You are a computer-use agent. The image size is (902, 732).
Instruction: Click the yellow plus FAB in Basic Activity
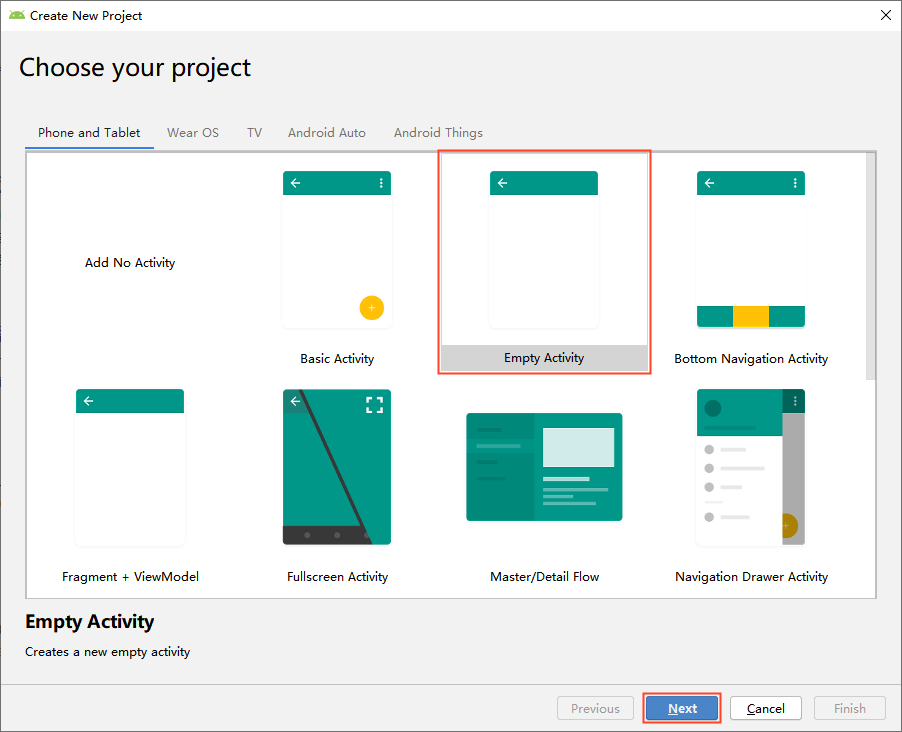click(x=372, y=308)
